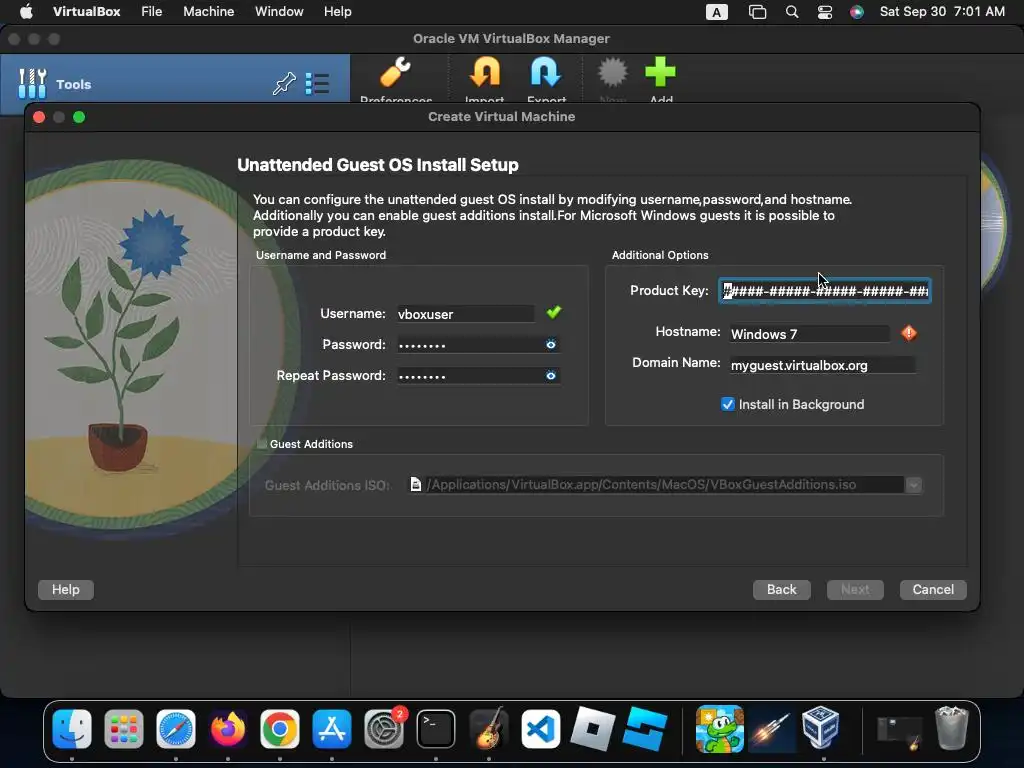The height and width of the screenshot is (768, 1024).
Task: Open the green crocodile game in the Dock
Action: click(719, 729)
